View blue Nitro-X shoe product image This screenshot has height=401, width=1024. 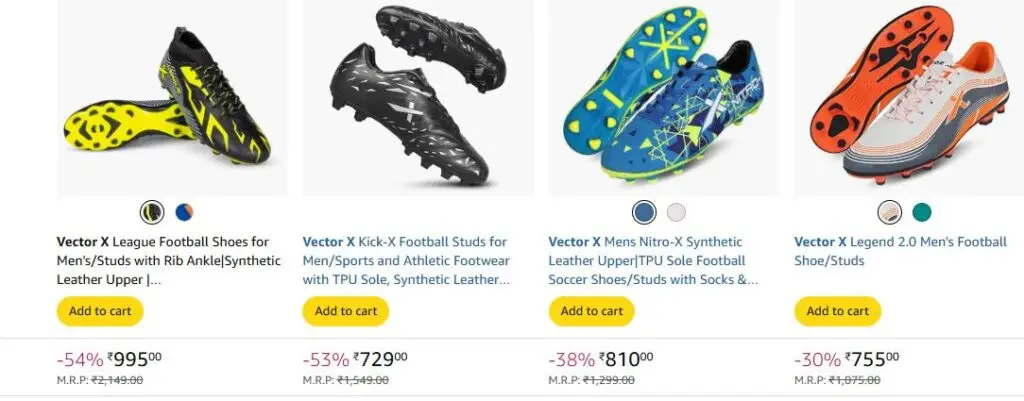pos(664,98)
